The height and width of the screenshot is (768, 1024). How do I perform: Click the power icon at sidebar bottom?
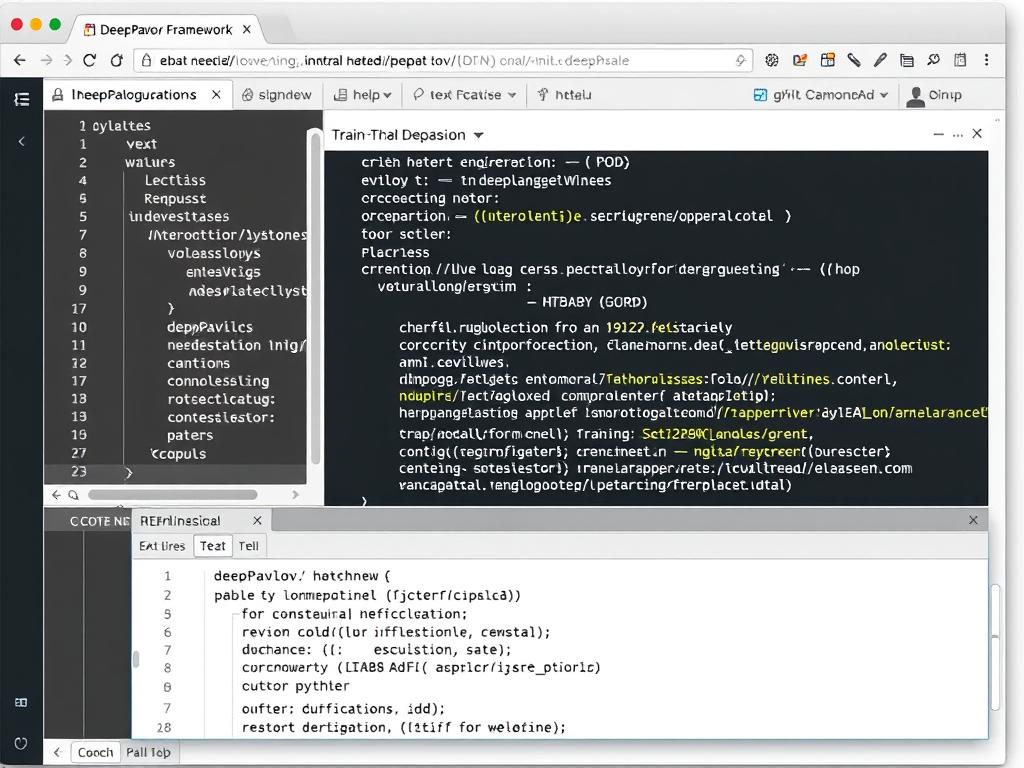coord(21,743)
